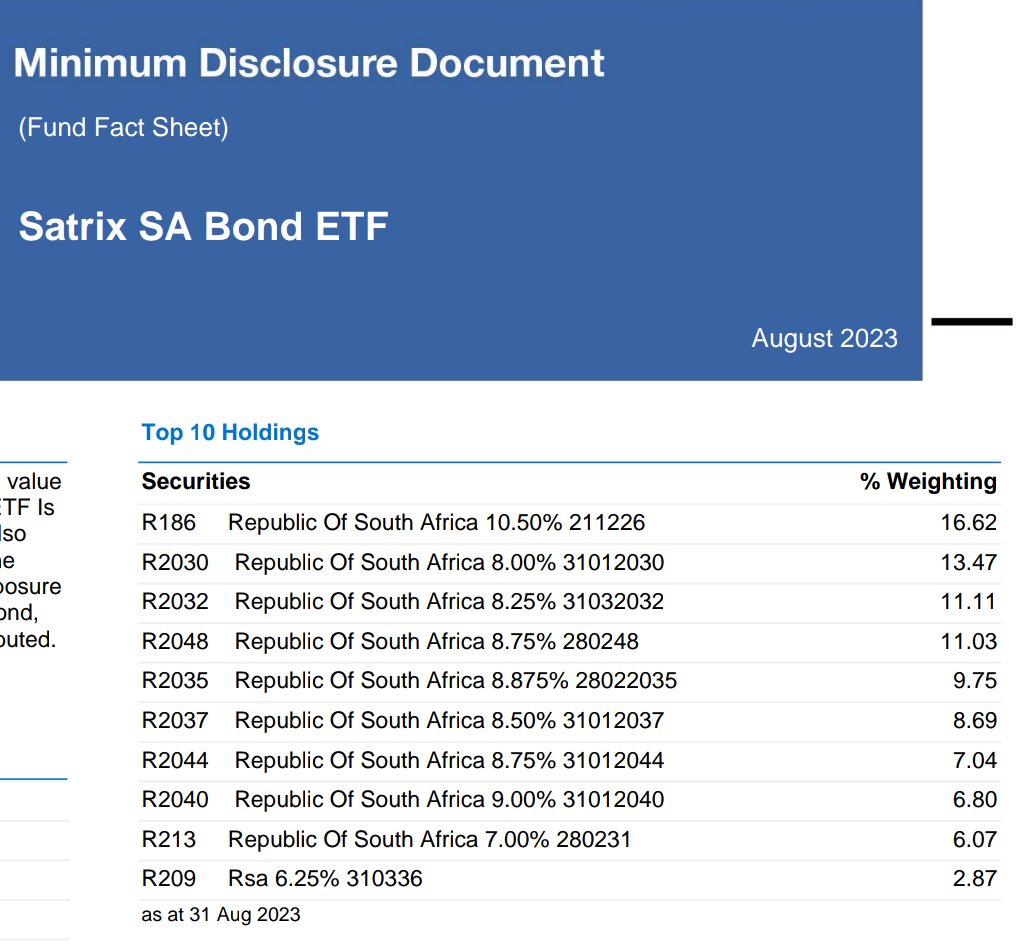Image resolution: width=1028 pixels, height=951 pixels.
Task: Click 'Republic Of South Africa 8.875% 28022035'
Action: 456,680
